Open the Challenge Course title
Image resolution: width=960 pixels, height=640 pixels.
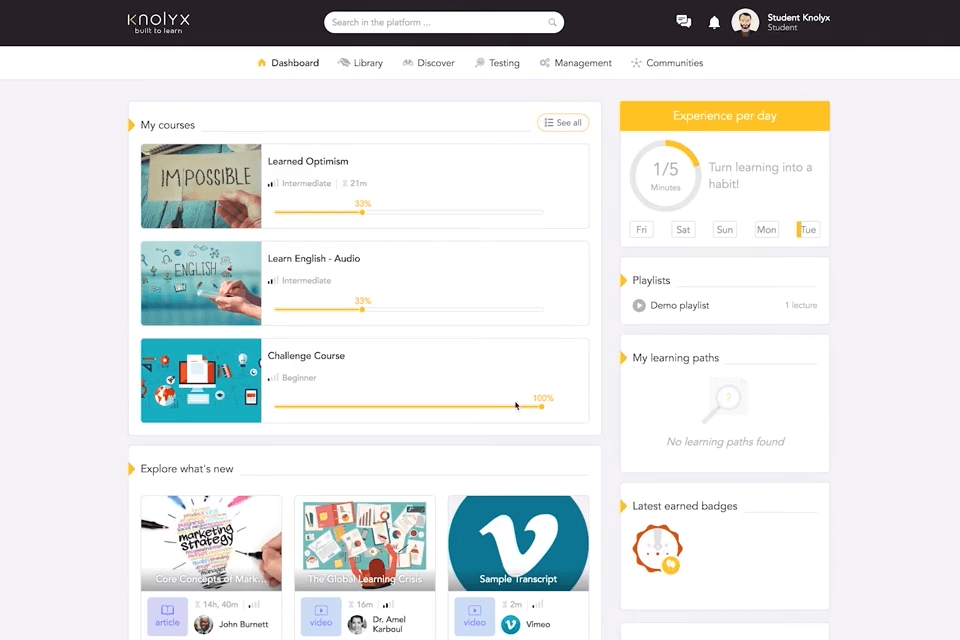(x=306, y=356)
